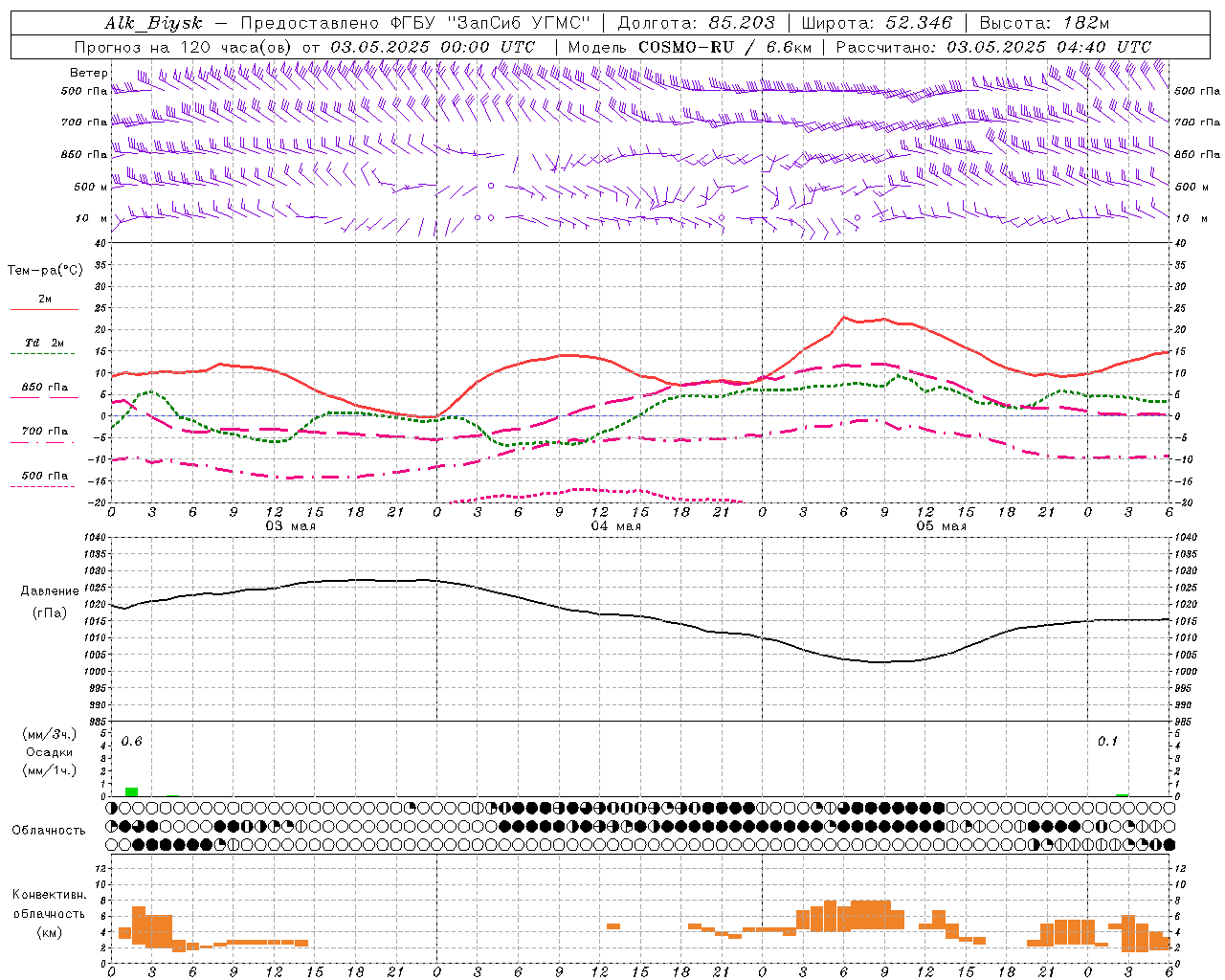Click the Ветер panel label

[88, 73]
